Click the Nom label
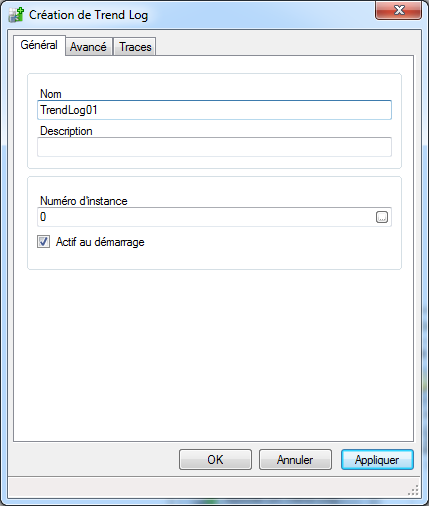Image resolution: width=429 pixels, height=506 pixels. click(51, 94)
